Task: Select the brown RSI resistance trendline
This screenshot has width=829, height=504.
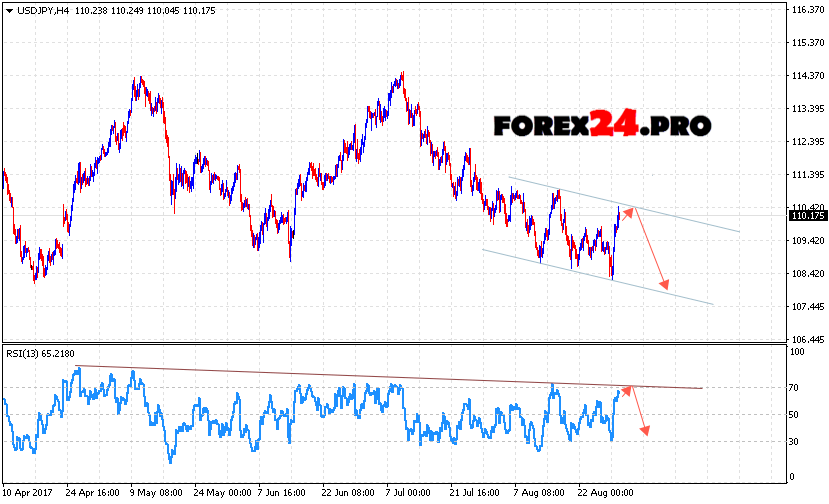Action: (x=400, y=376)
